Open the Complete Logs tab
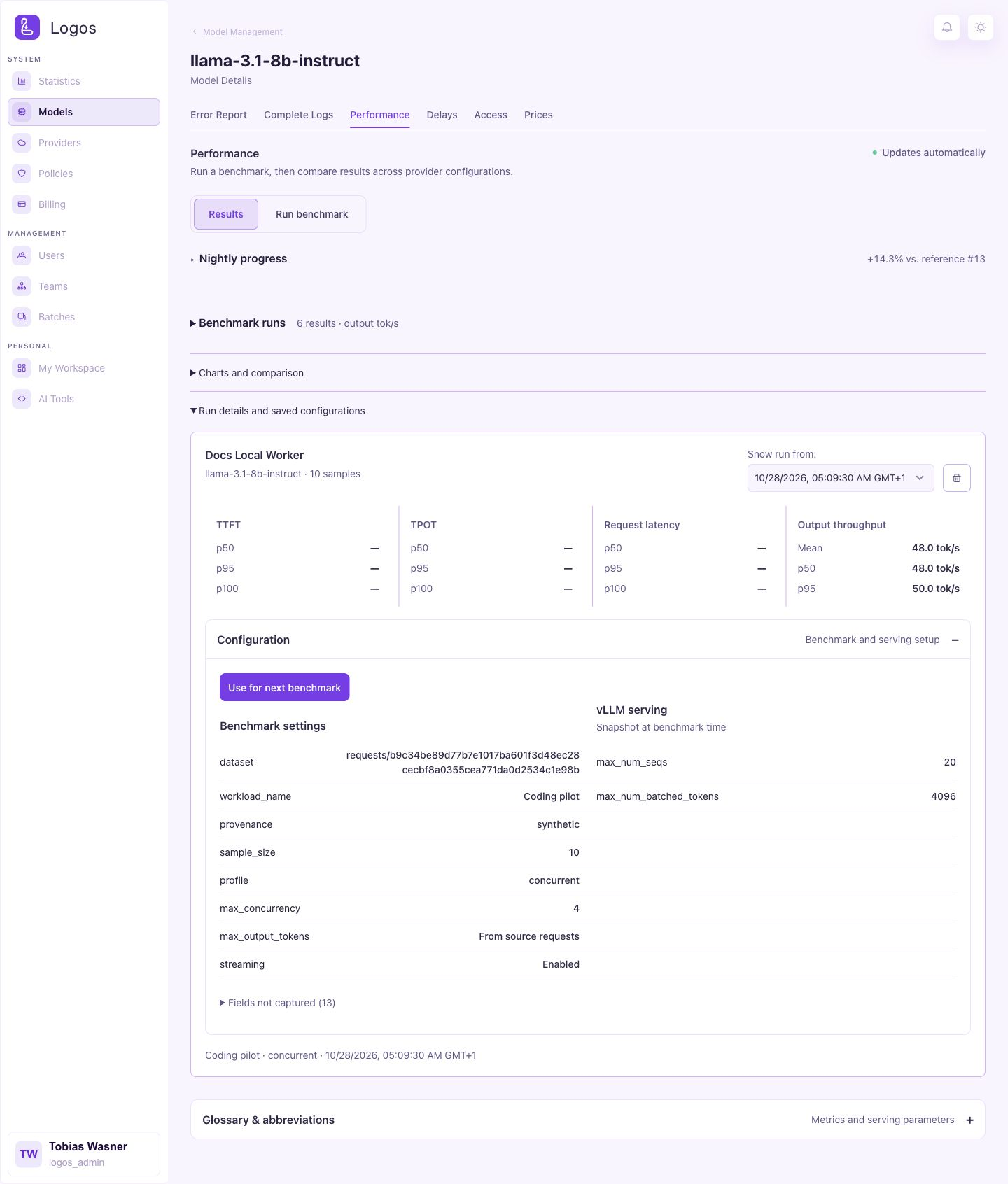This screenshot has width=1008, height=1184. click(x=298, y=115)
